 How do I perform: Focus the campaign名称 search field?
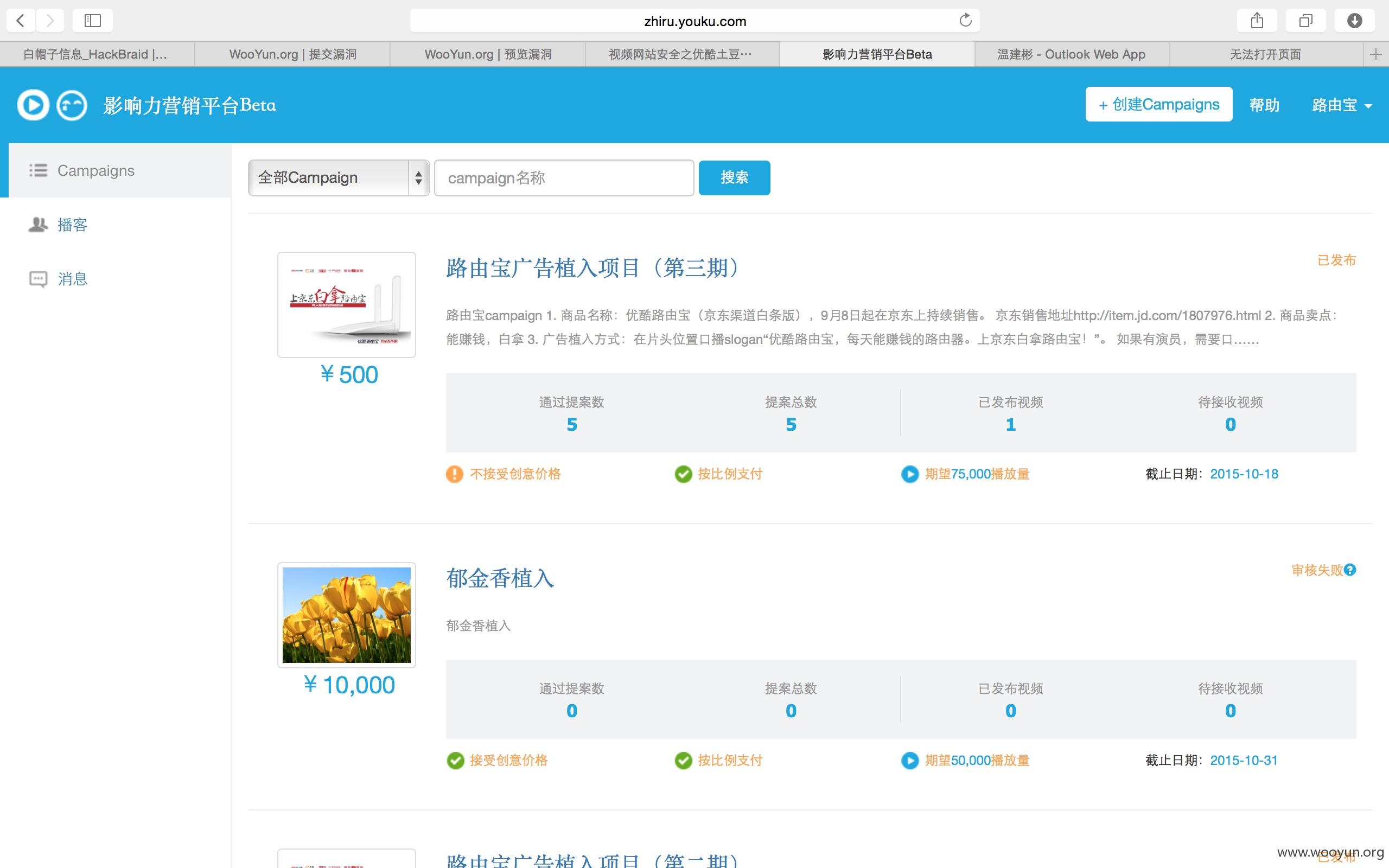[x=564, y=178]
